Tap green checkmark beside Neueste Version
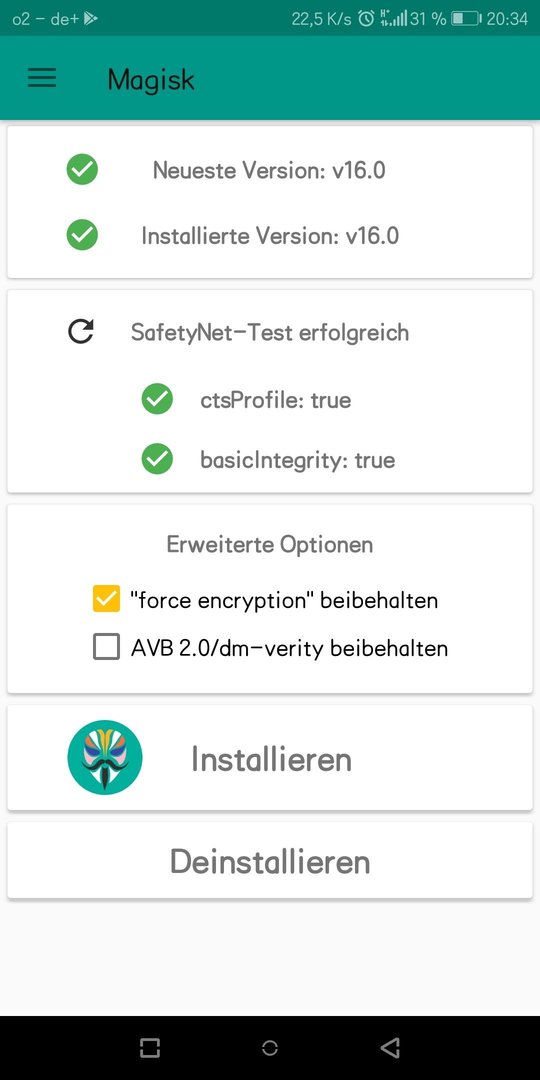540x1080 pixels. point(82,169)
